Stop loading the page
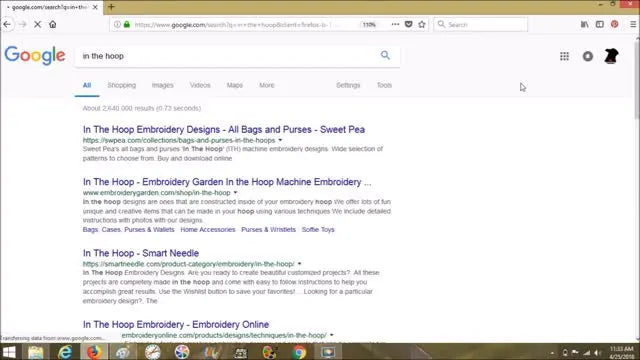Image resolution: width=640 pixels, height=360 pixels. 37,24
